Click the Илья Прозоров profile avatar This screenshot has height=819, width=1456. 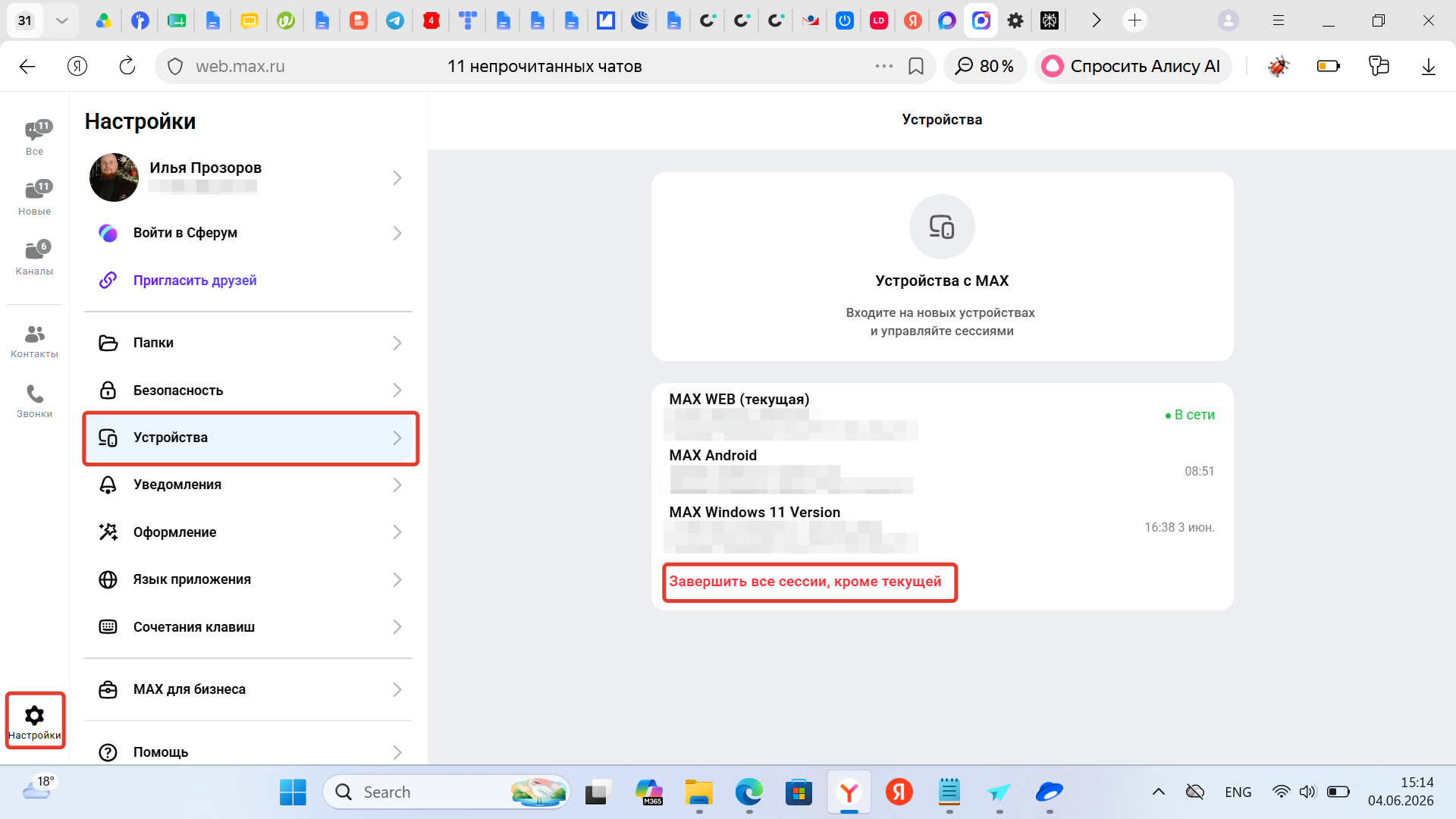click(x=114, y=177)
